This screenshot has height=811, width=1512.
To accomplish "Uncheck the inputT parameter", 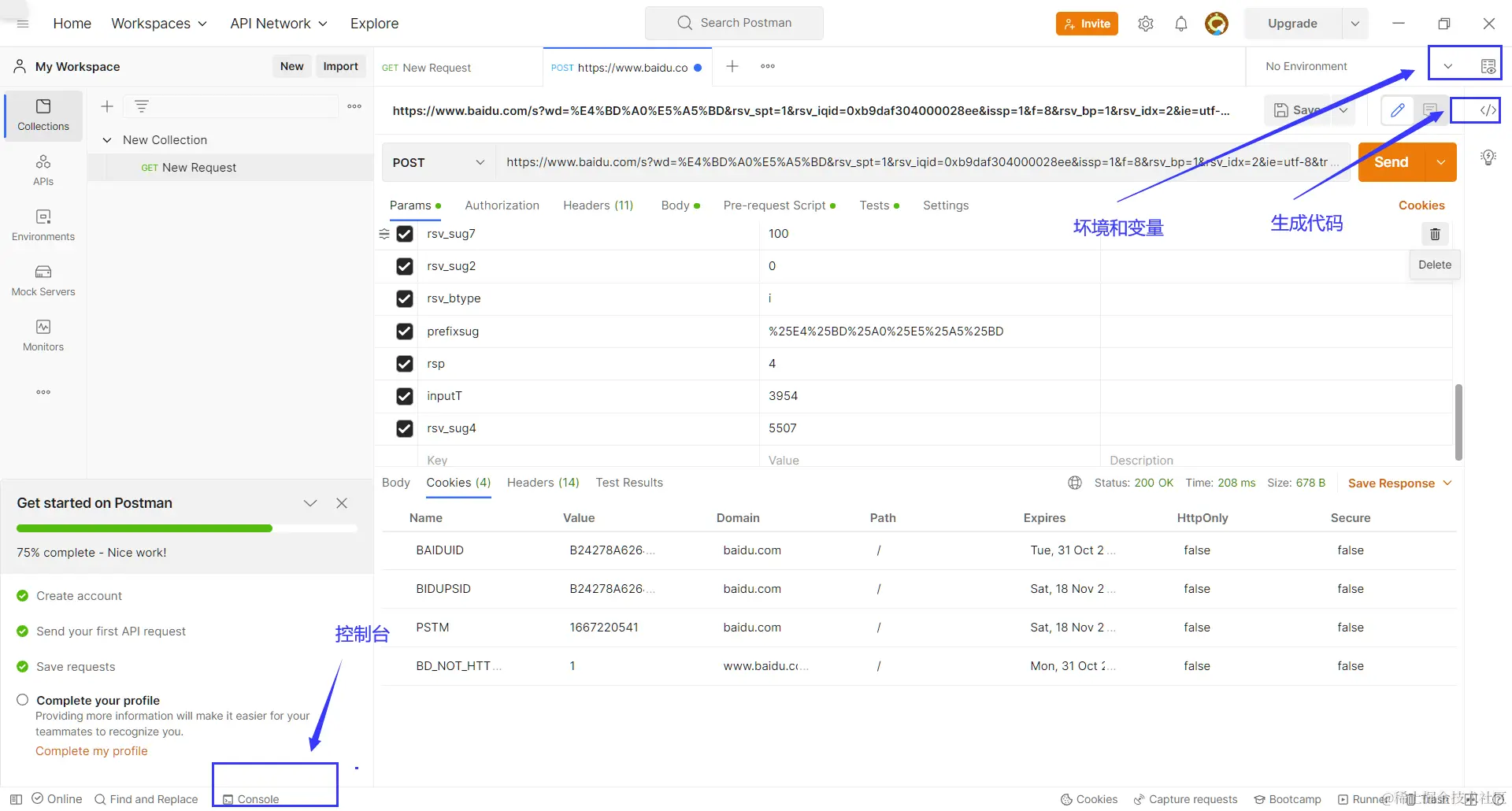I will [405, 396].
